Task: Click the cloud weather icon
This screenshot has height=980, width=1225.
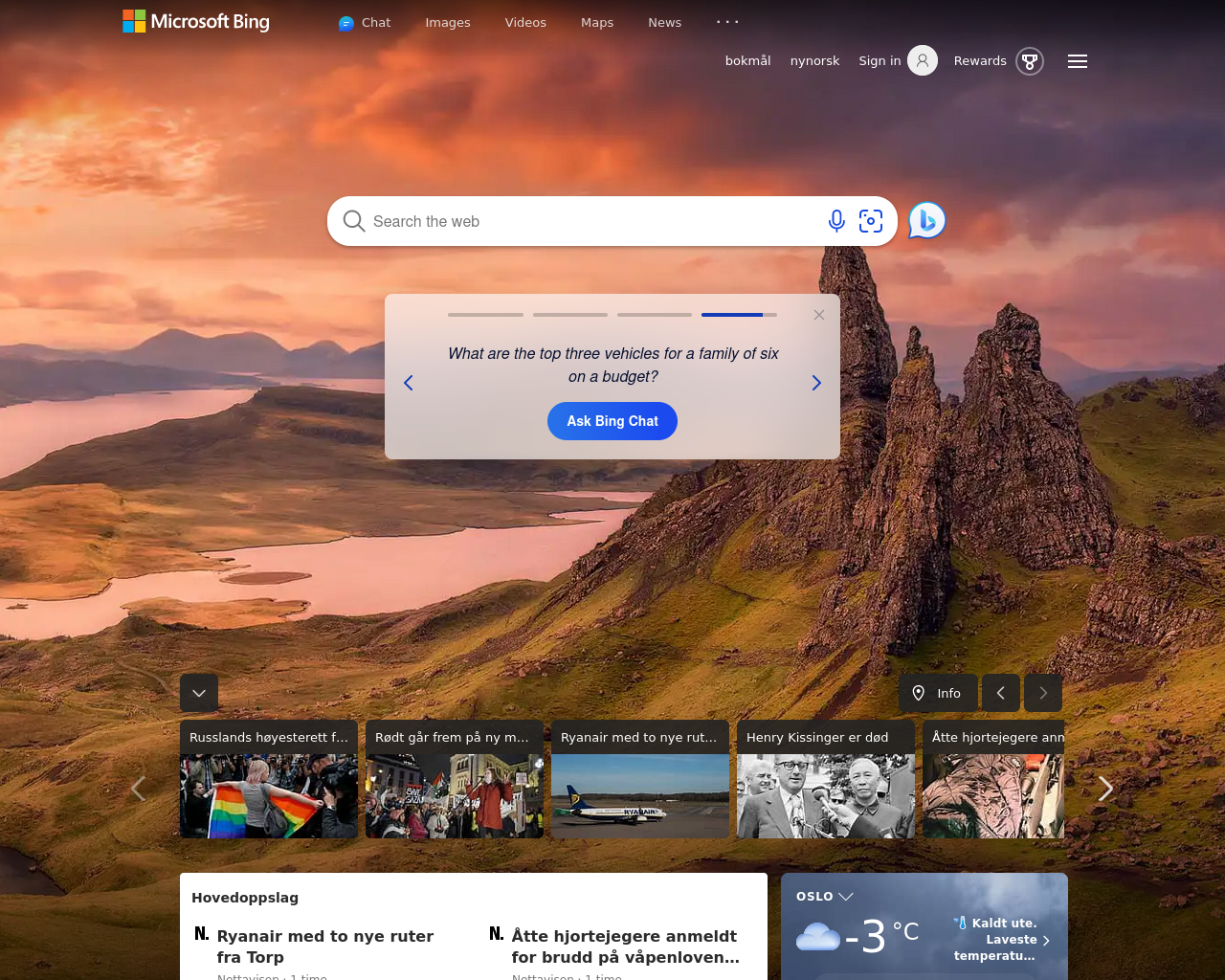Action: pyautogui.click(x=818, y=936)
